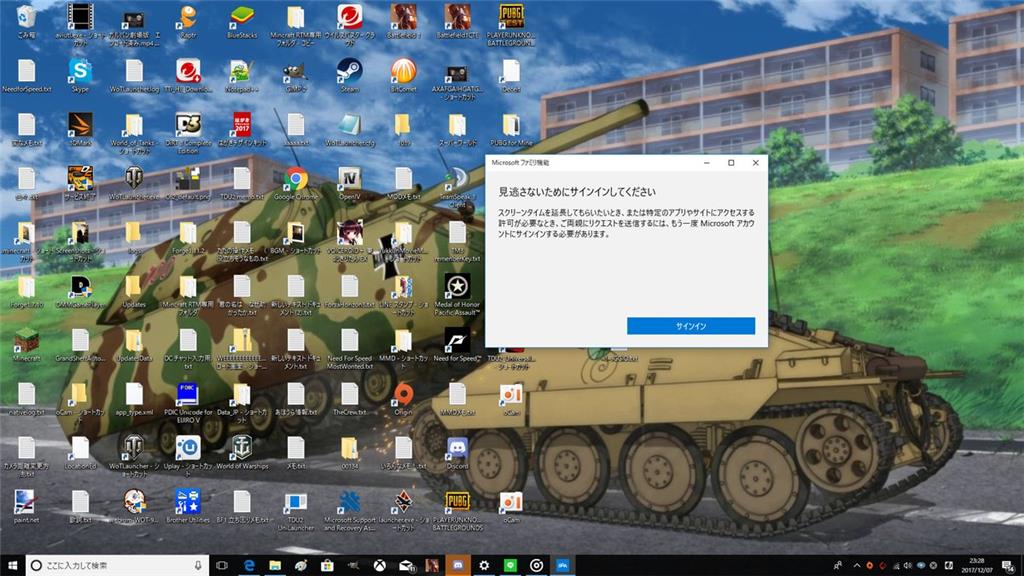
Task: Open Microsoft Store from the taskbar
Action: [327, 566]
